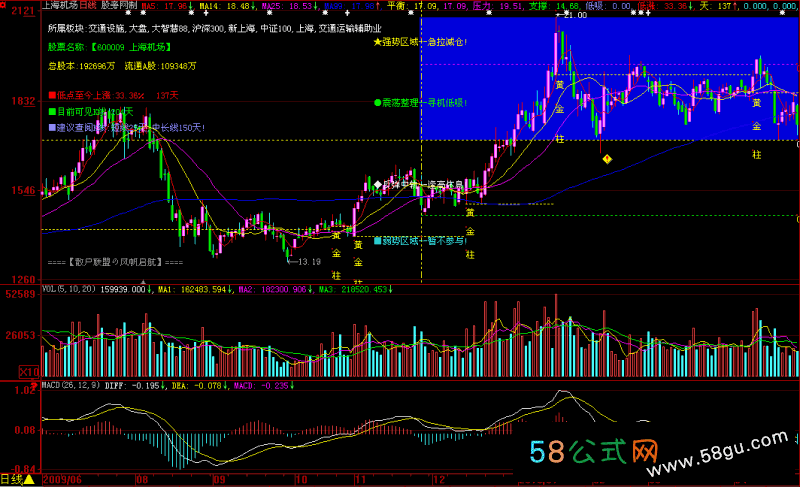This screenshot has width=800, height=487.
Task: Click the 21.00 high price annotation
Action: (x=571, y=15)
